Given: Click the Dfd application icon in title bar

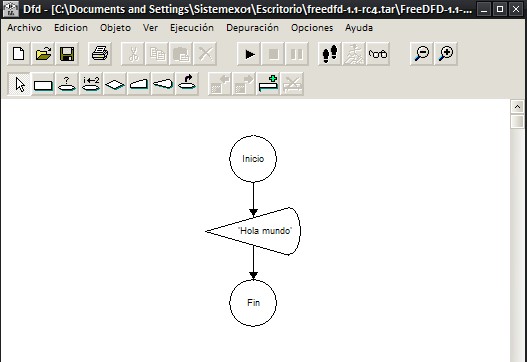Looking at the screenshot, I should tap(10, 9).
